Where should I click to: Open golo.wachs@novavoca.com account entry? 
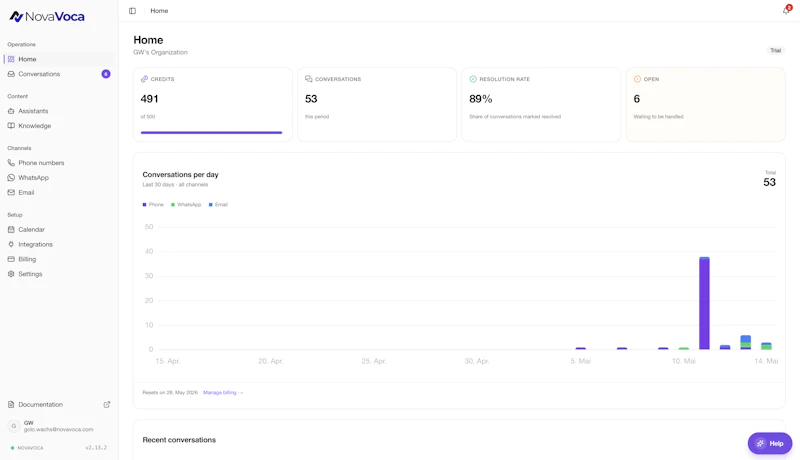click(59, 426)
